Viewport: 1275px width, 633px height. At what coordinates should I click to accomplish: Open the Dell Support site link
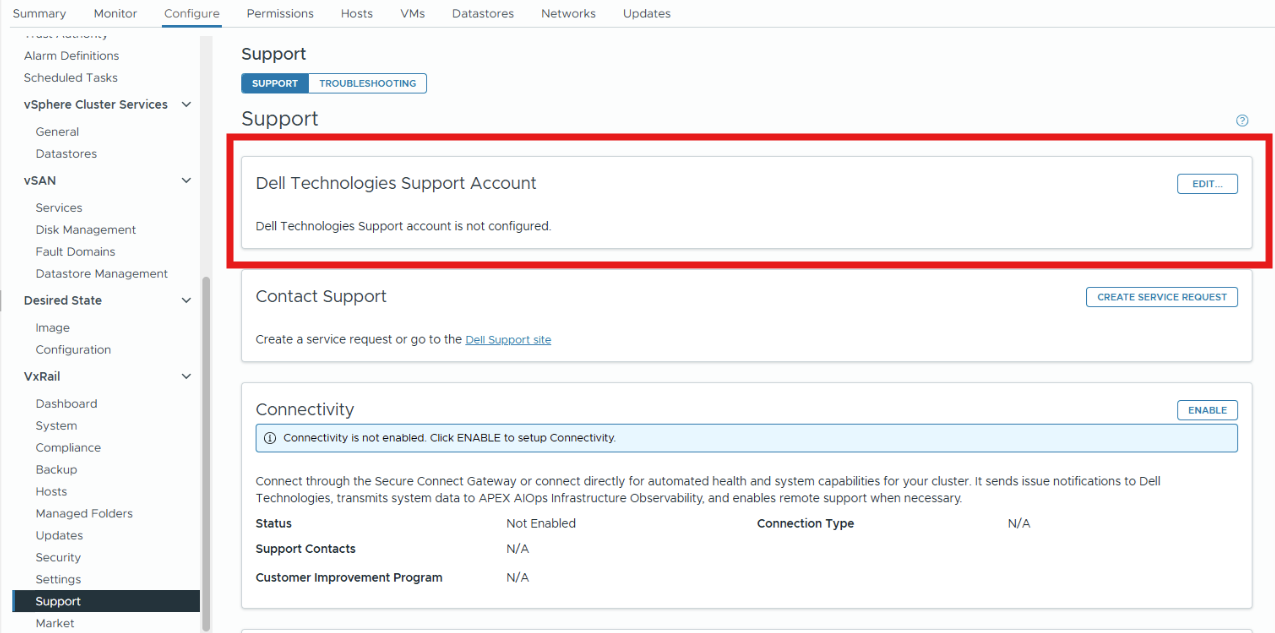pyautogui.click(x=508, y=340)
